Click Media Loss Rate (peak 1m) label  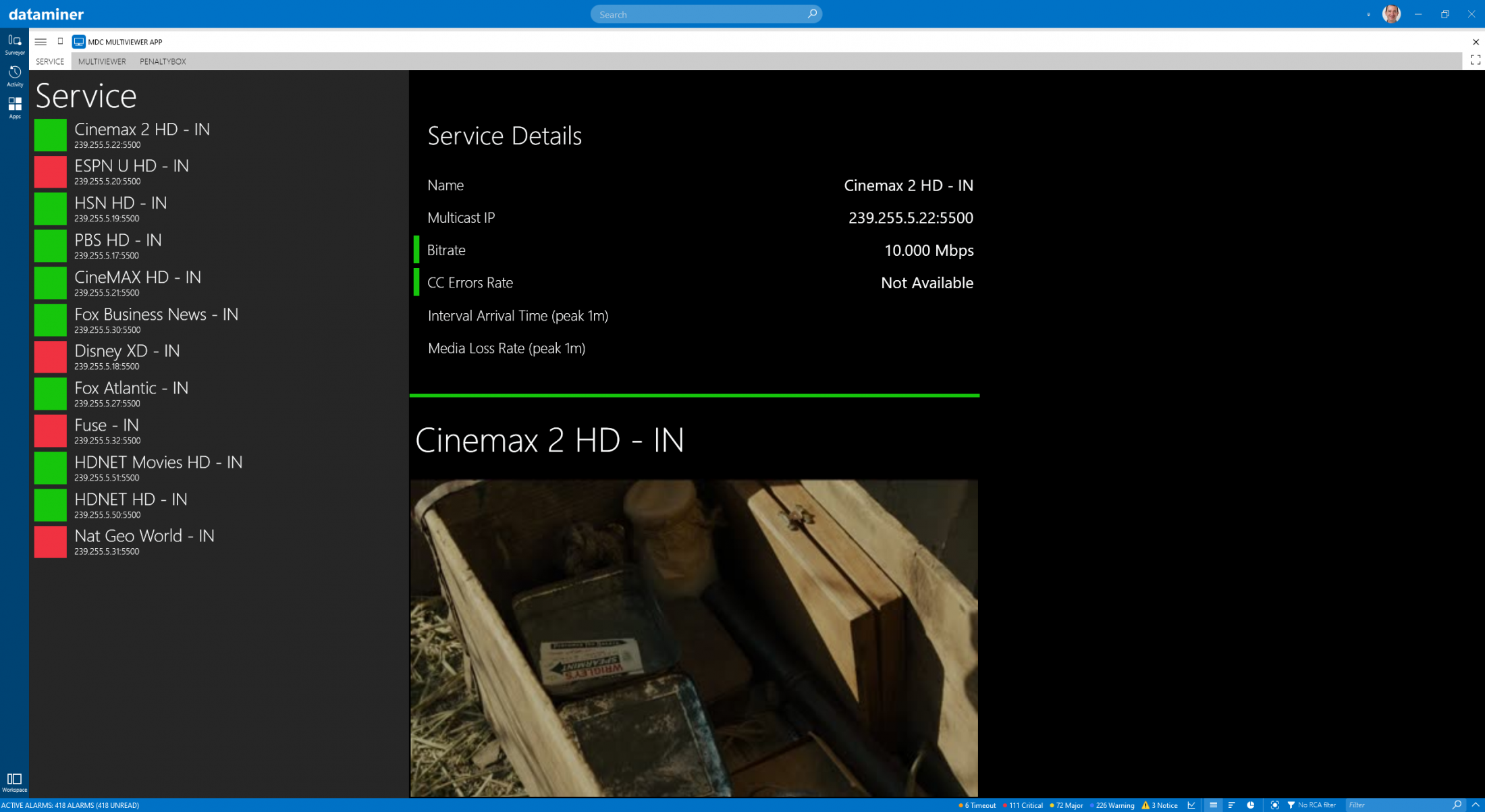[506, 348]
